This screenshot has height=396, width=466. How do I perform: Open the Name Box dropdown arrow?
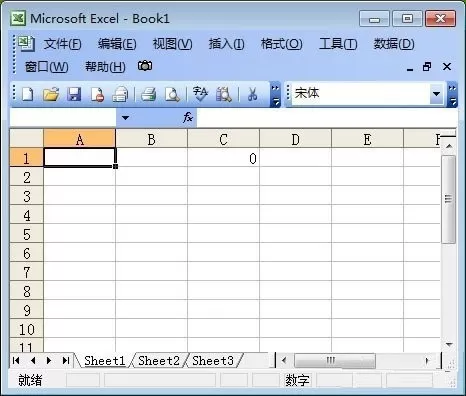tap(125, 118)
